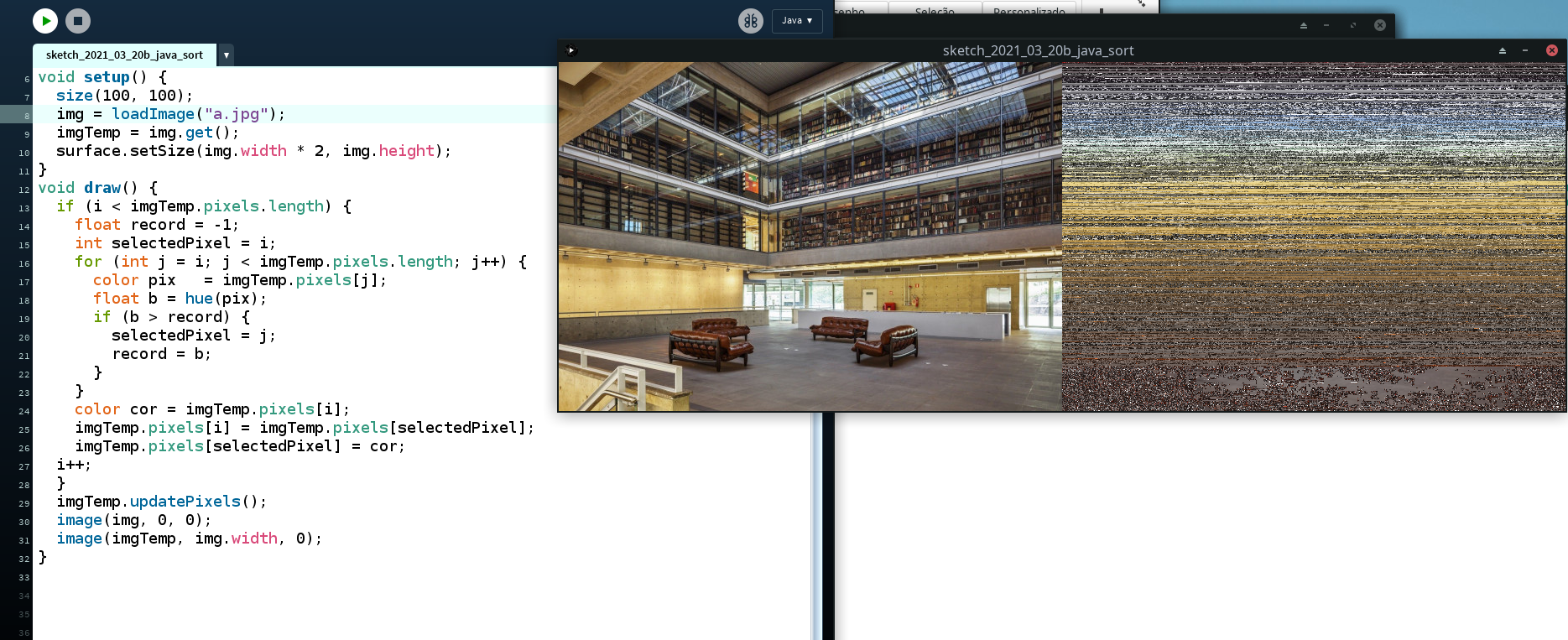The height and width of the screenshot is (640, 1568).
Task: Run the sketch with the play button
Action: [x=45, y=21]
